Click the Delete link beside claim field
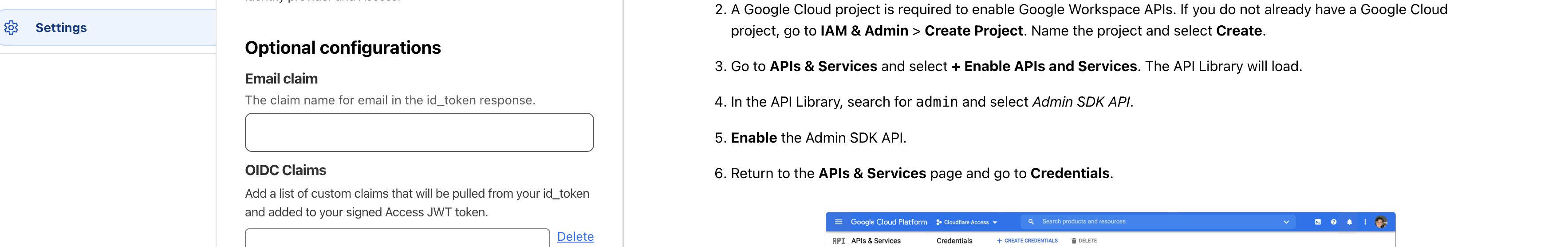Image resolution: width=1568 pixels, height=247 pixels. click(x=575, y=237)
